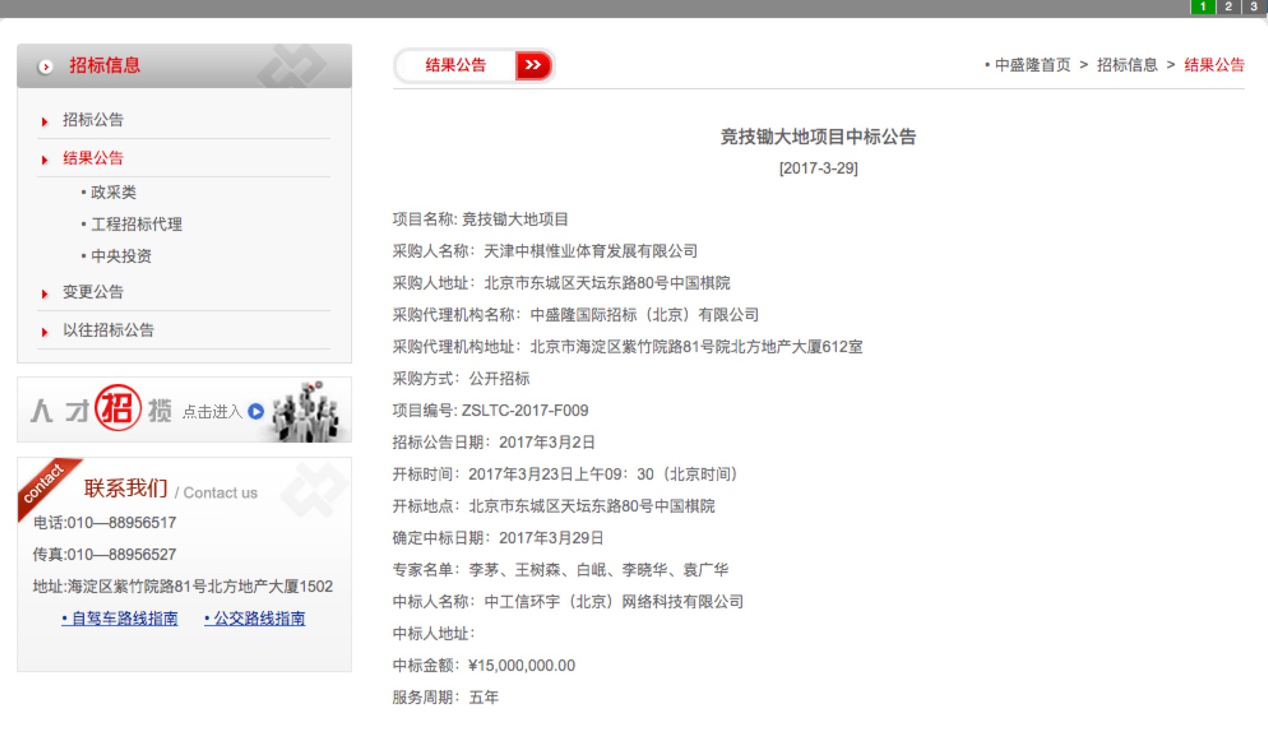Click the 结果公告 breadcrumb entry
Screen dimensions: 1268x731
1214,65
